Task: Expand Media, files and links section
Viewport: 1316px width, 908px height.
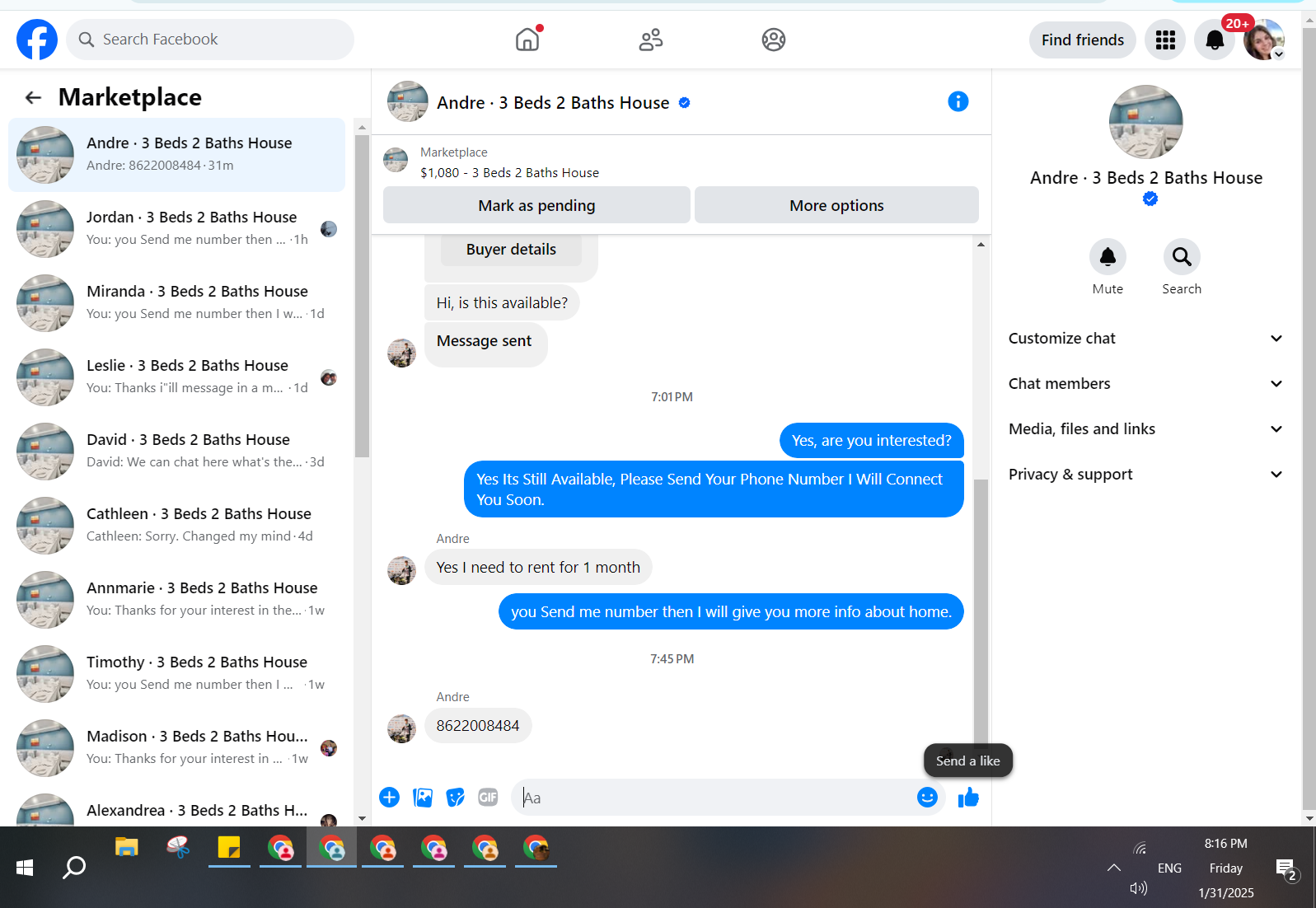Action: click(x=1145, y=429)
